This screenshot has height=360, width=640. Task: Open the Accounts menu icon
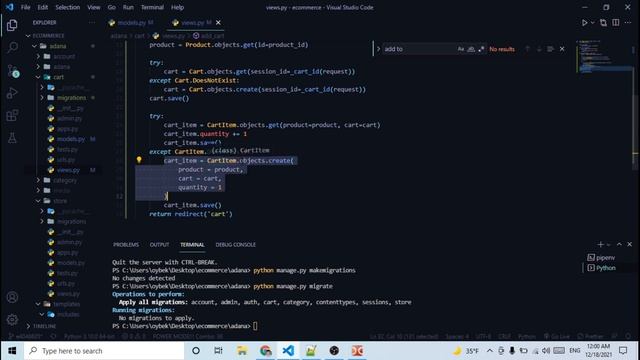coord(12,297)
